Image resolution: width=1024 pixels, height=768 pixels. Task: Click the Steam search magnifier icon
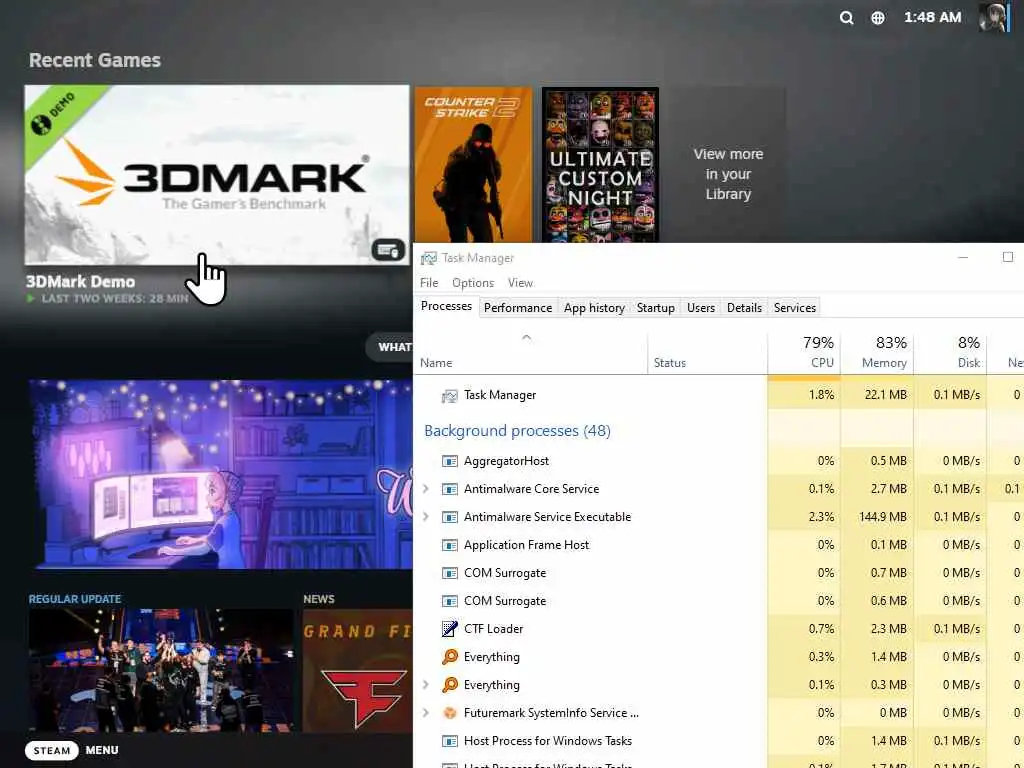tap(846, 18)
